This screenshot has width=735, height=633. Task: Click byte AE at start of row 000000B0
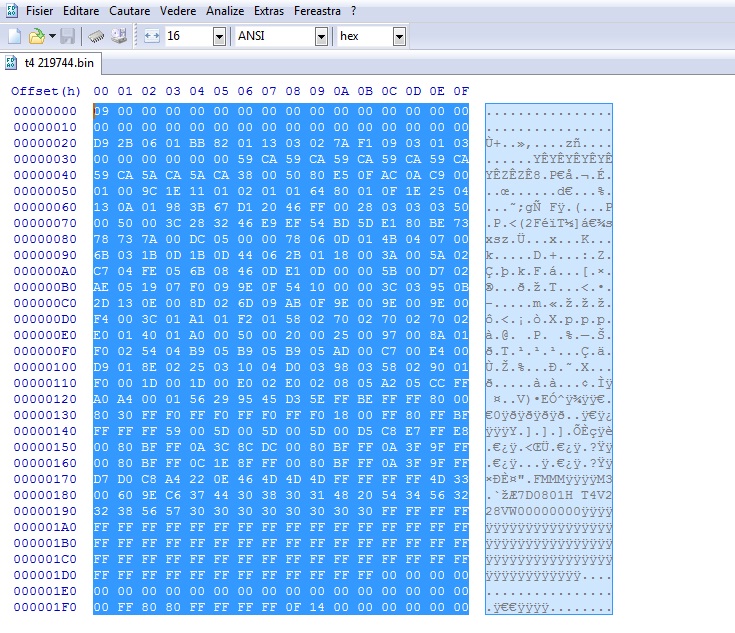click(101, 287)
